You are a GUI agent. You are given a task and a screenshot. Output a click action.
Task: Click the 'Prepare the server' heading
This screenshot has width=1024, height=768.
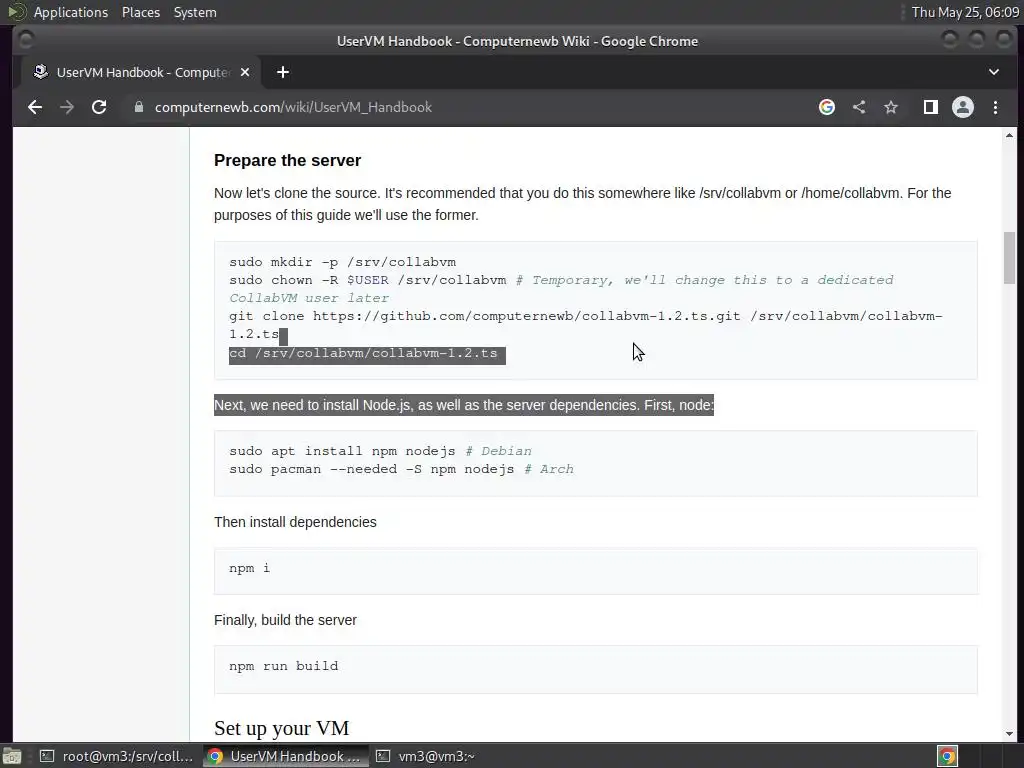287,161
